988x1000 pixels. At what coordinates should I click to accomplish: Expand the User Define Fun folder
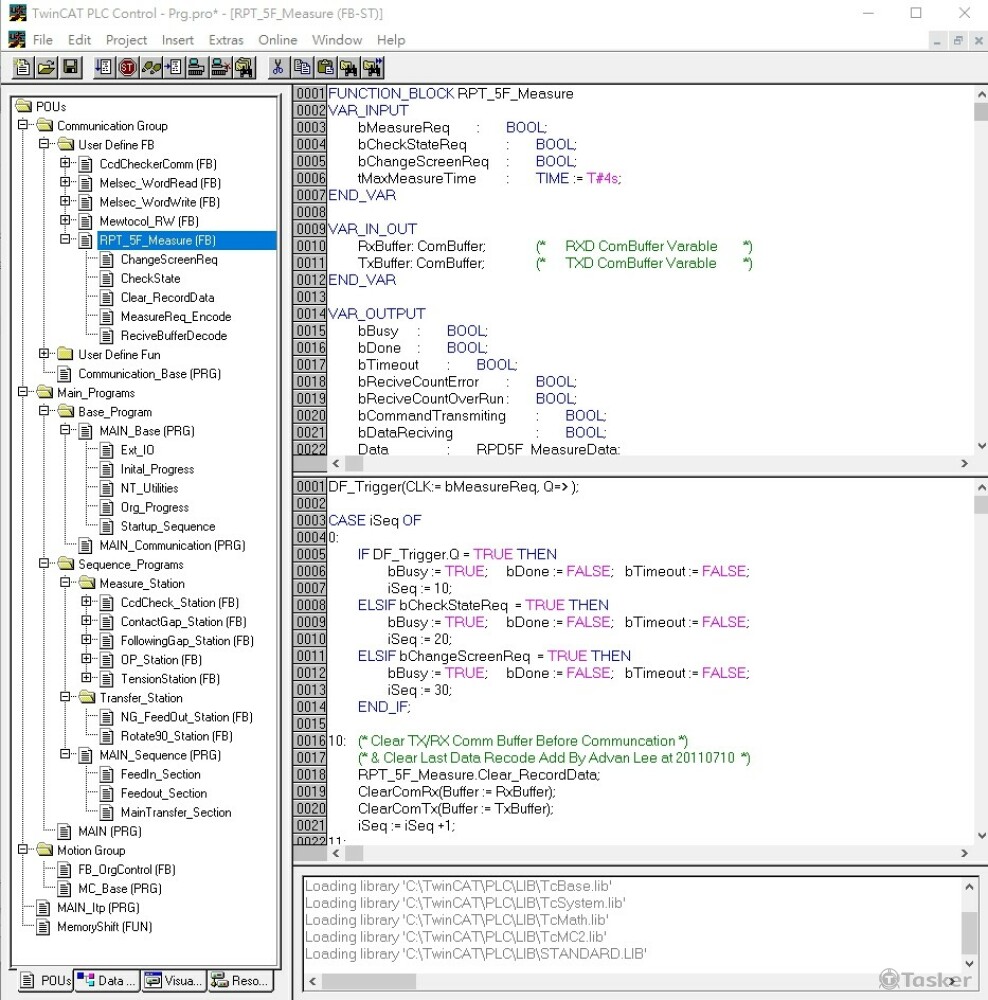44,354
